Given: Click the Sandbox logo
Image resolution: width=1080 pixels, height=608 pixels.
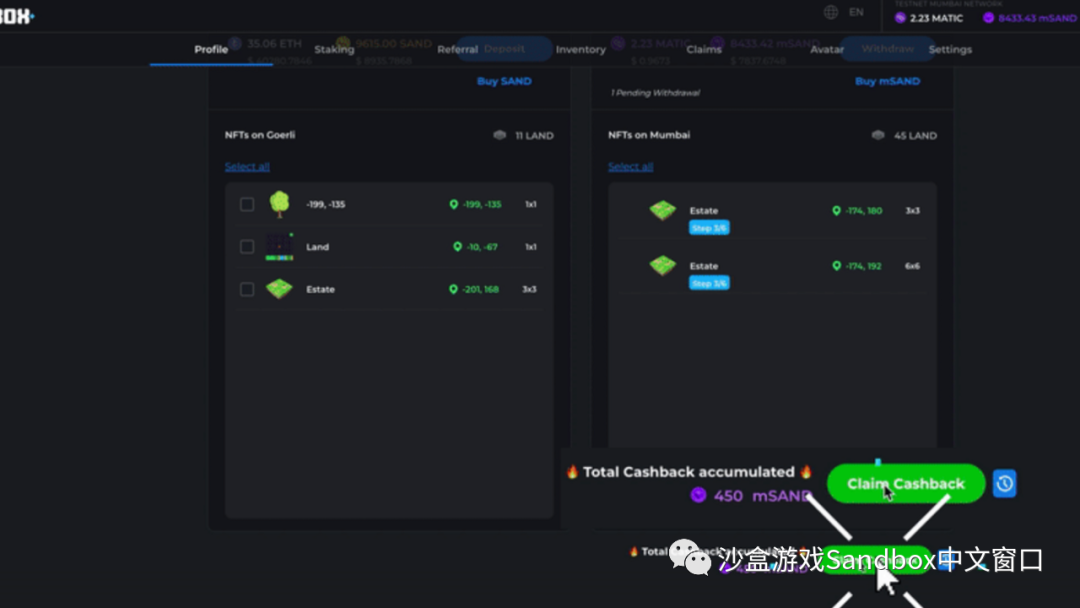Looking at the screenshot, I should [x=17, y=16].
